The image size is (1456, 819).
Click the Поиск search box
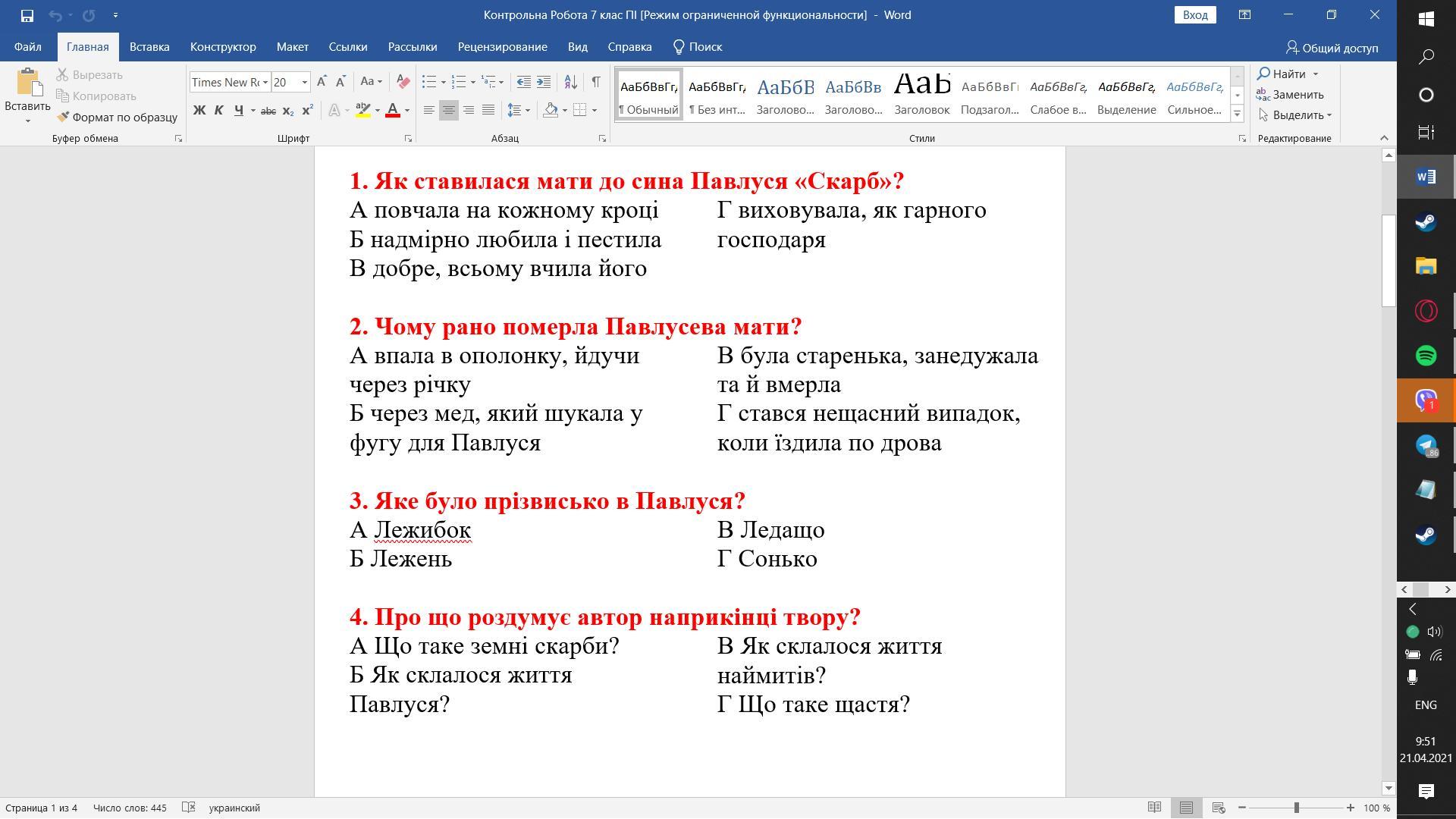tap(698, 47)
